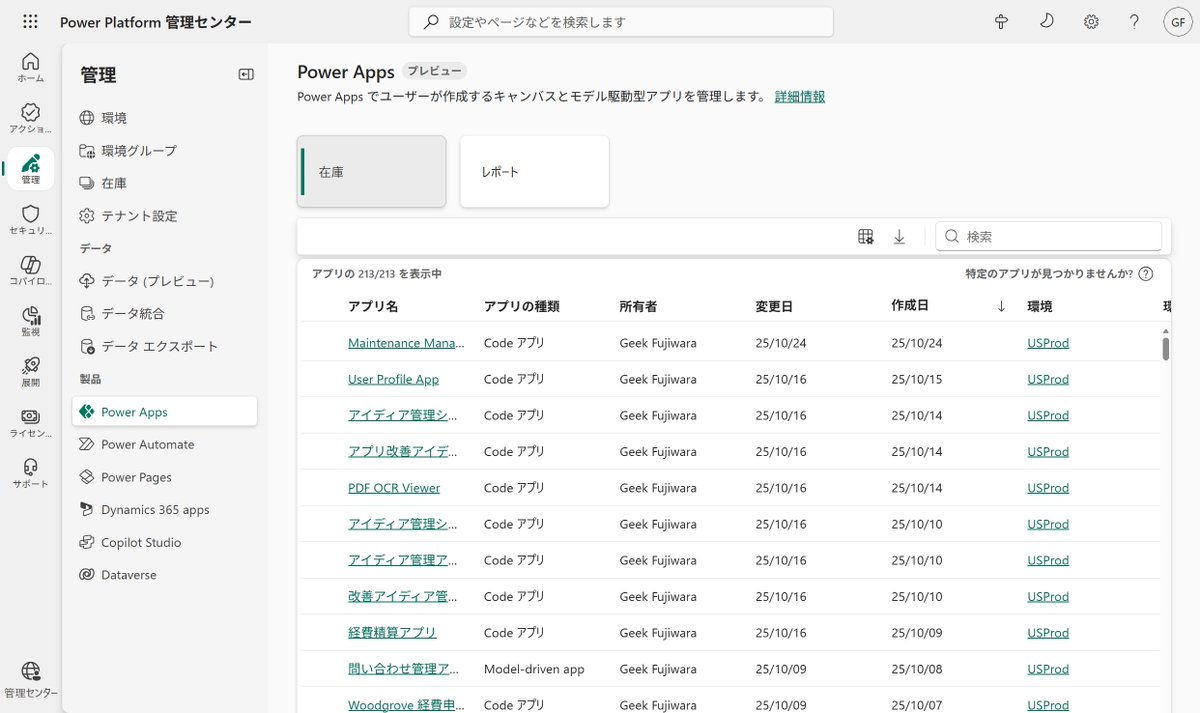This screenshot has width=1200, height=713.
Task: Select 管理 icon in left rail
Action: pos(30,168)
